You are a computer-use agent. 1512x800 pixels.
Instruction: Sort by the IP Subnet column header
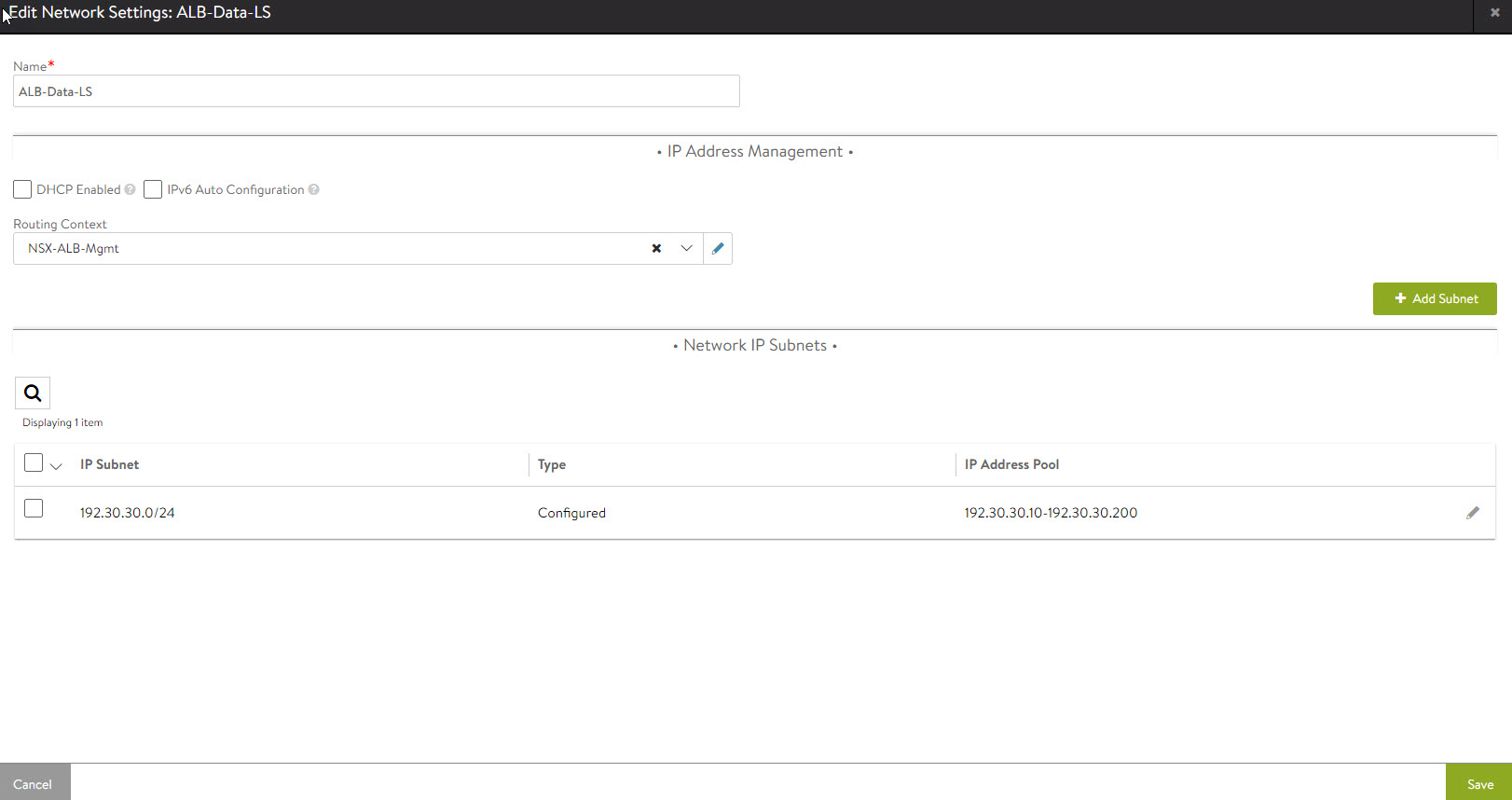coord(109,464)
